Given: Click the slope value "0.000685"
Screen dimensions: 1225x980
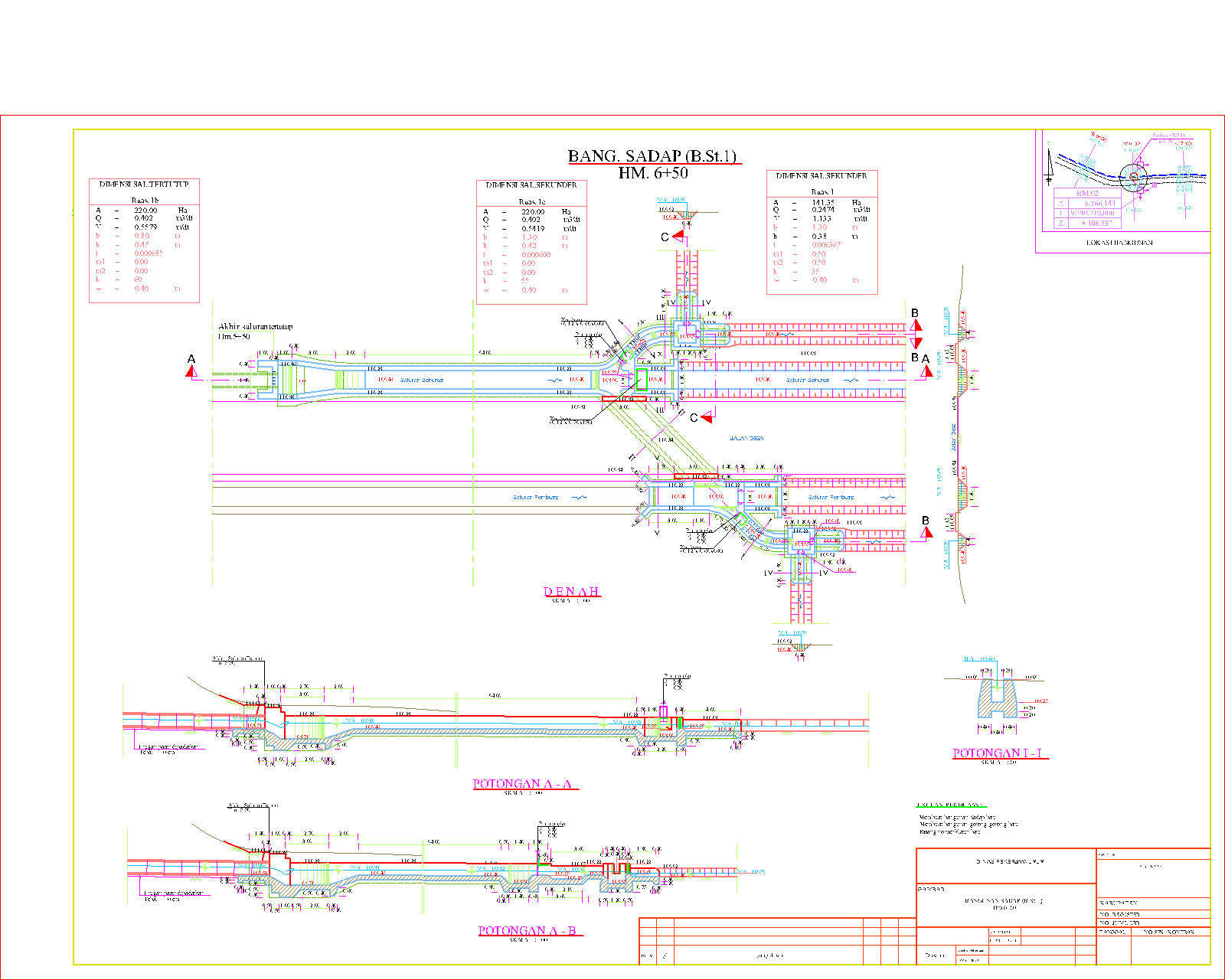Looking at the screenshot, I should 149,253.
